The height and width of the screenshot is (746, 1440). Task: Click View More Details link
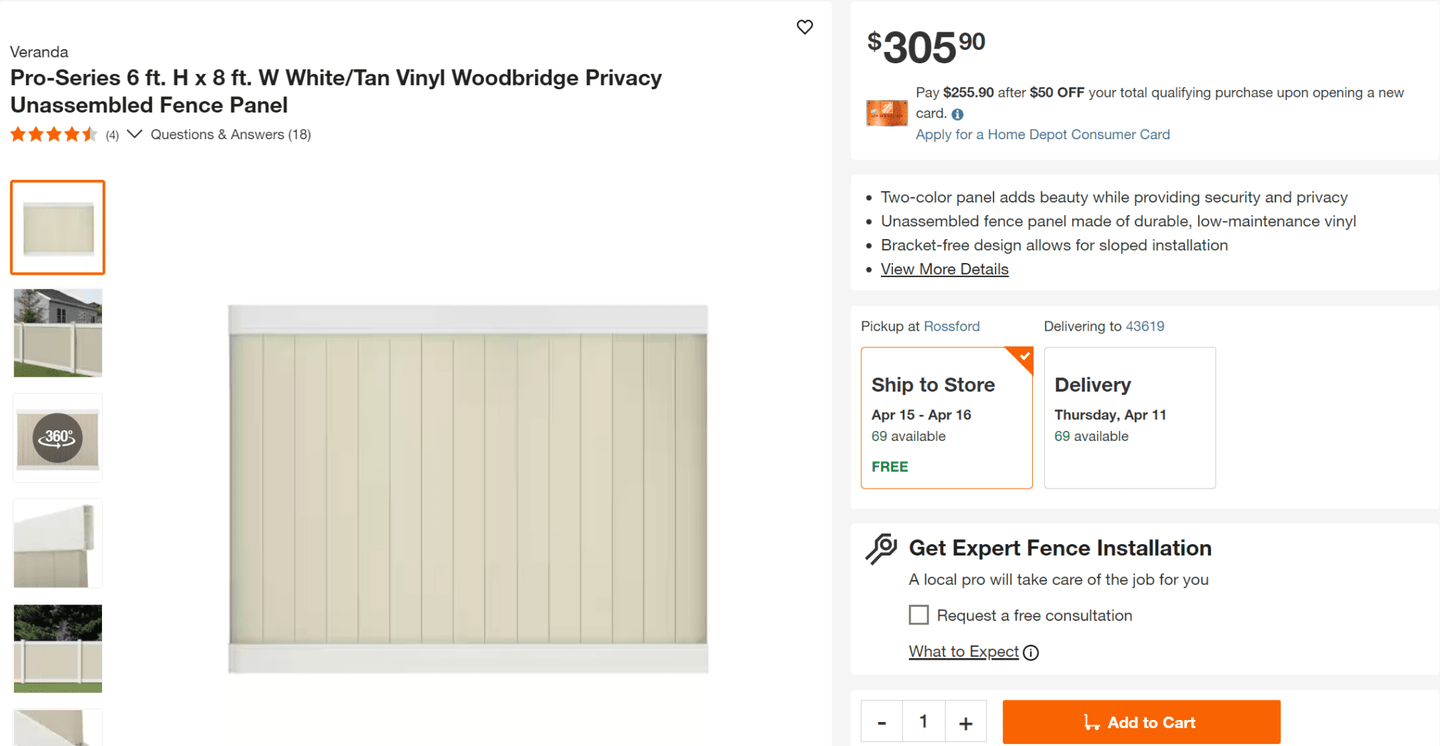click(x=944, y=269)
